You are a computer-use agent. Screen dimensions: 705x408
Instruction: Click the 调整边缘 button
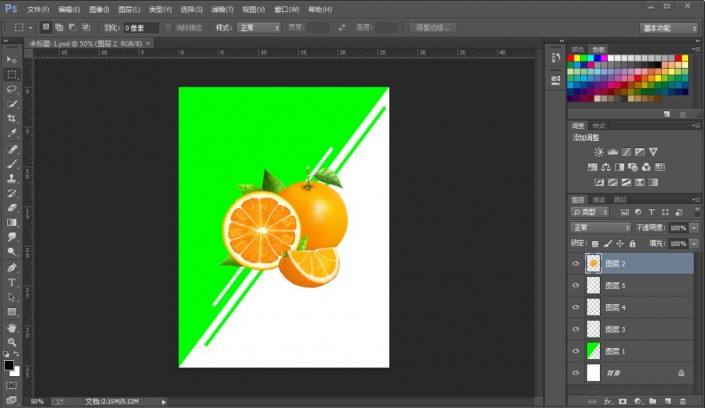pyautogui.click(x=433, y=28)
